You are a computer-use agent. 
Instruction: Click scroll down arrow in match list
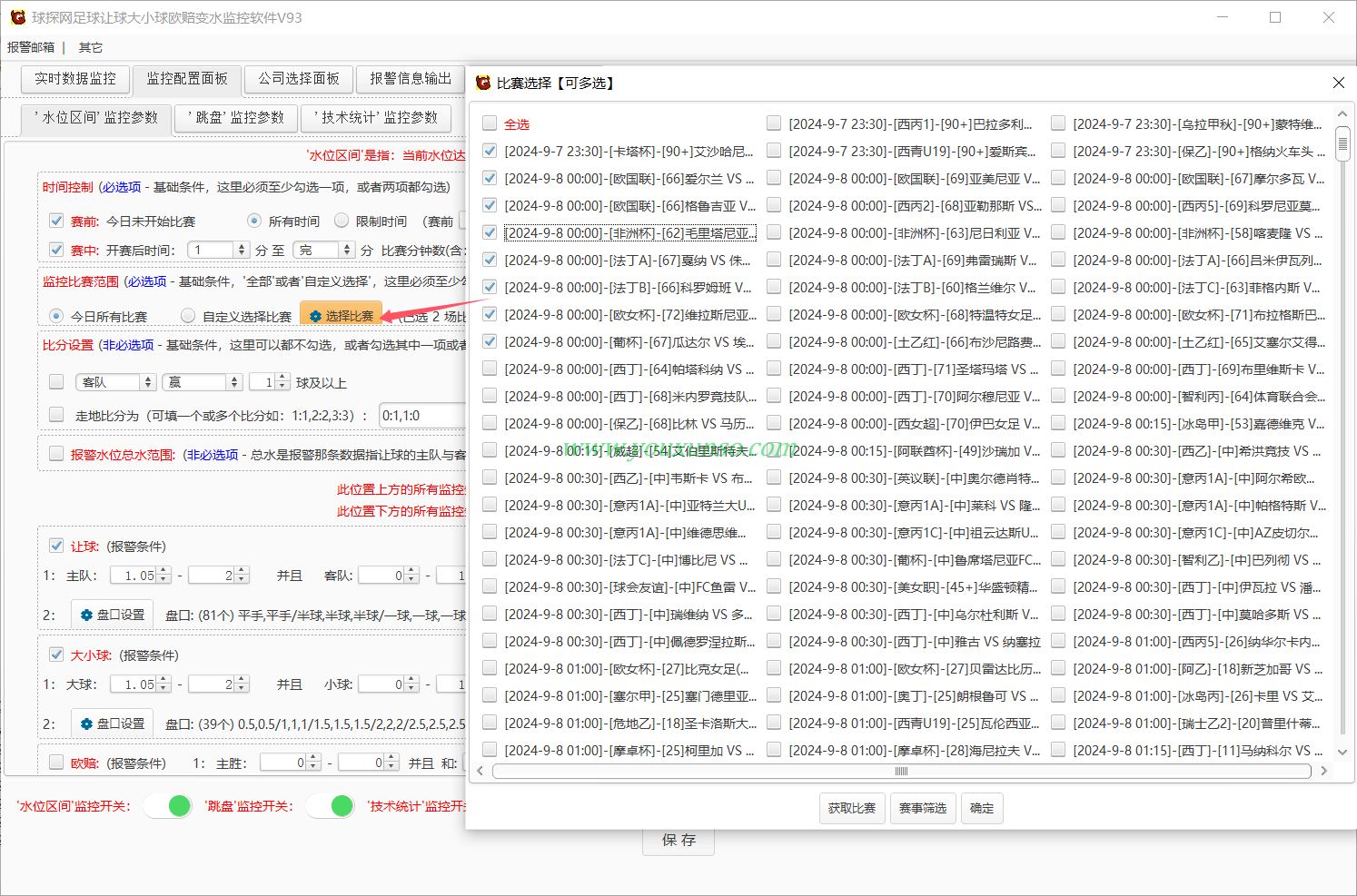[x=1342, y=753]
